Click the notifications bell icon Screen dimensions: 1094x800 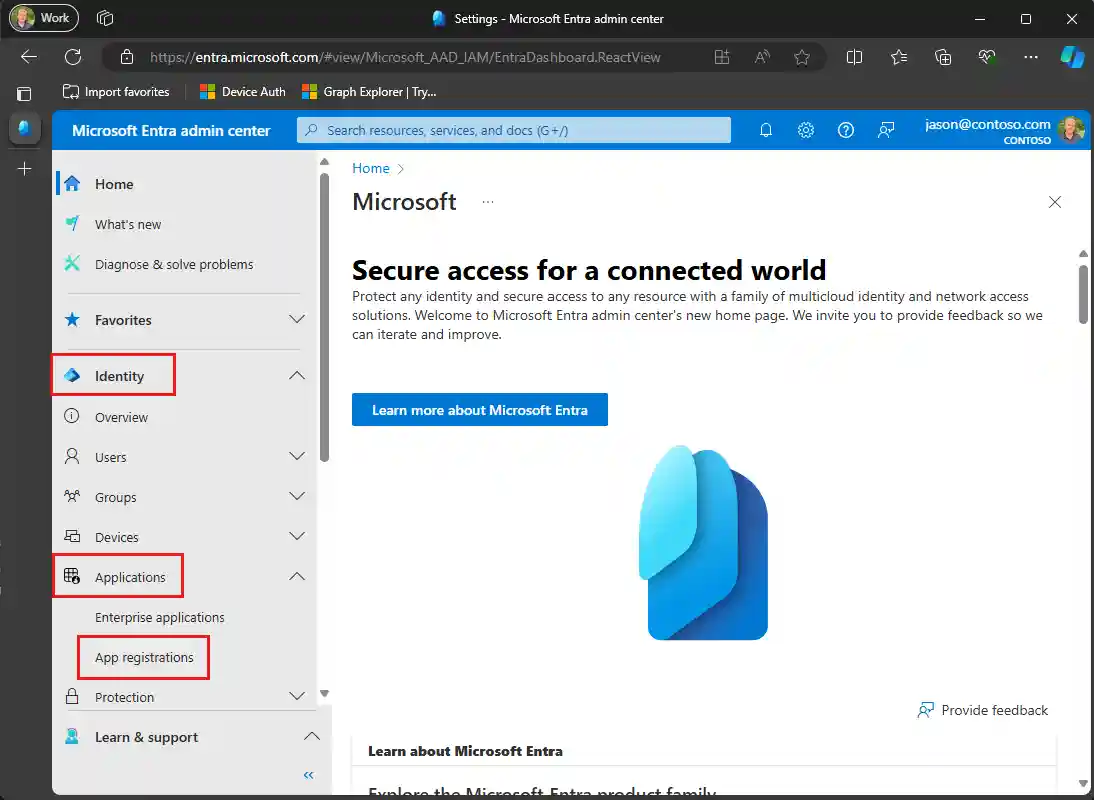coord(766,130)
